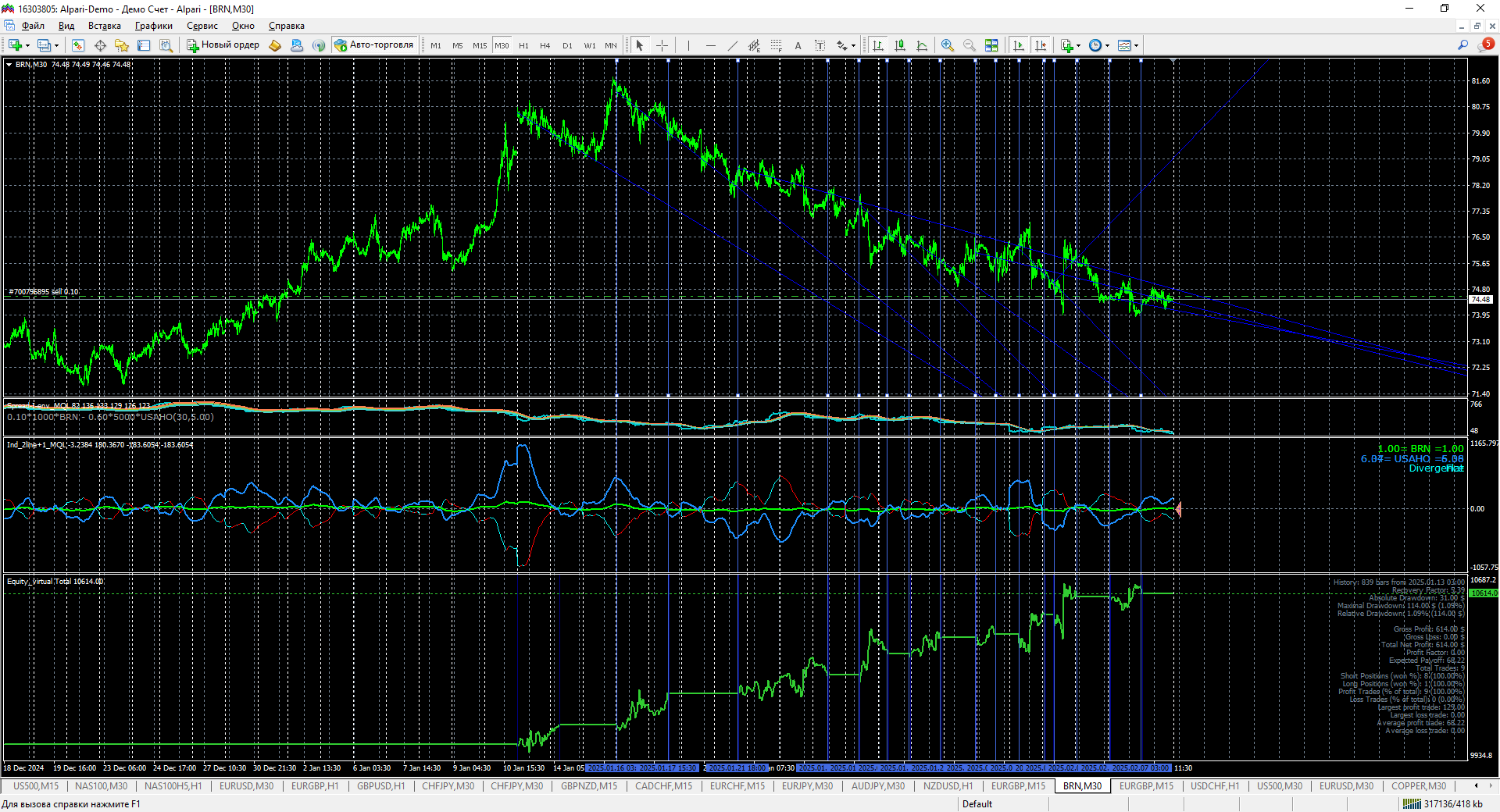
Task: Open the search magnifier in the toolbar
Action: (1463, 45)
